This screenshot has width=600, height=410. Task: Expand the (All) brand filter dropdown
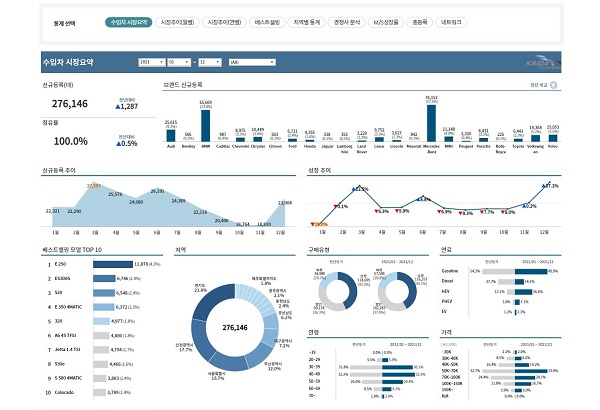click(x=252, y=62)
